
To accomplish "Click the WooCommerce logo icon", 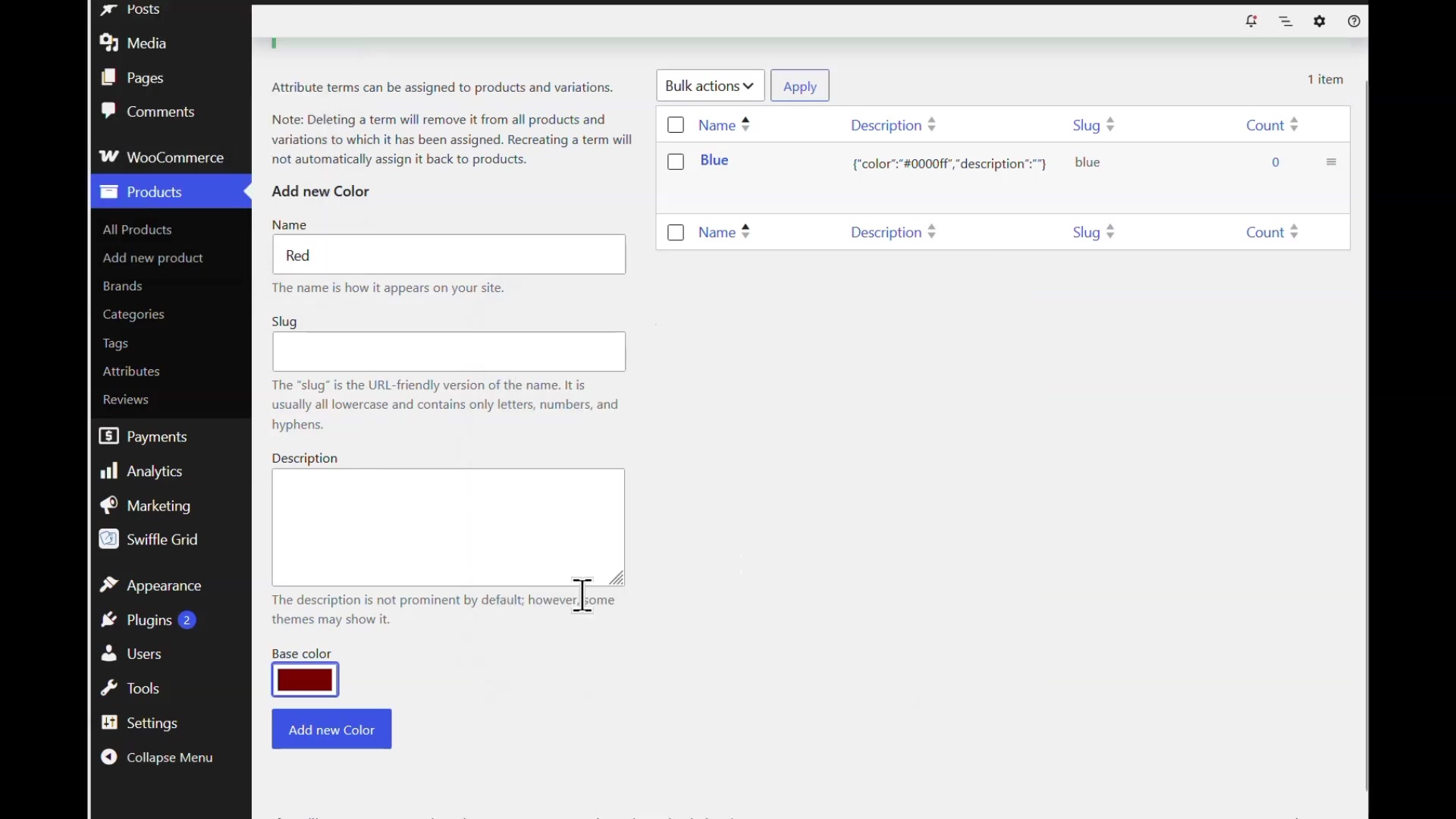I will point(109,157).
